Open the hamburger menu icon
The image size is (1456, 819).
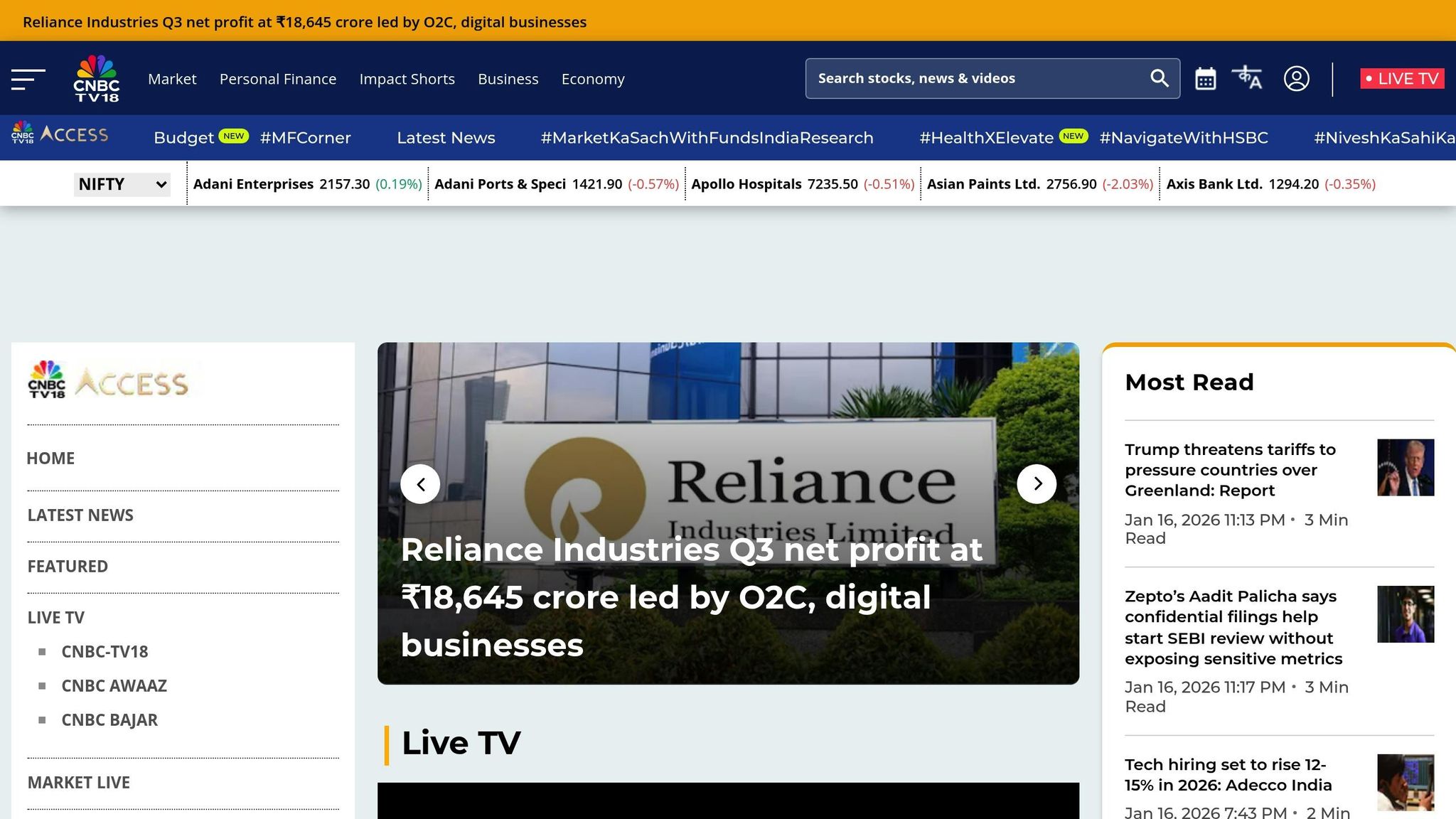(x=28, y=79)
